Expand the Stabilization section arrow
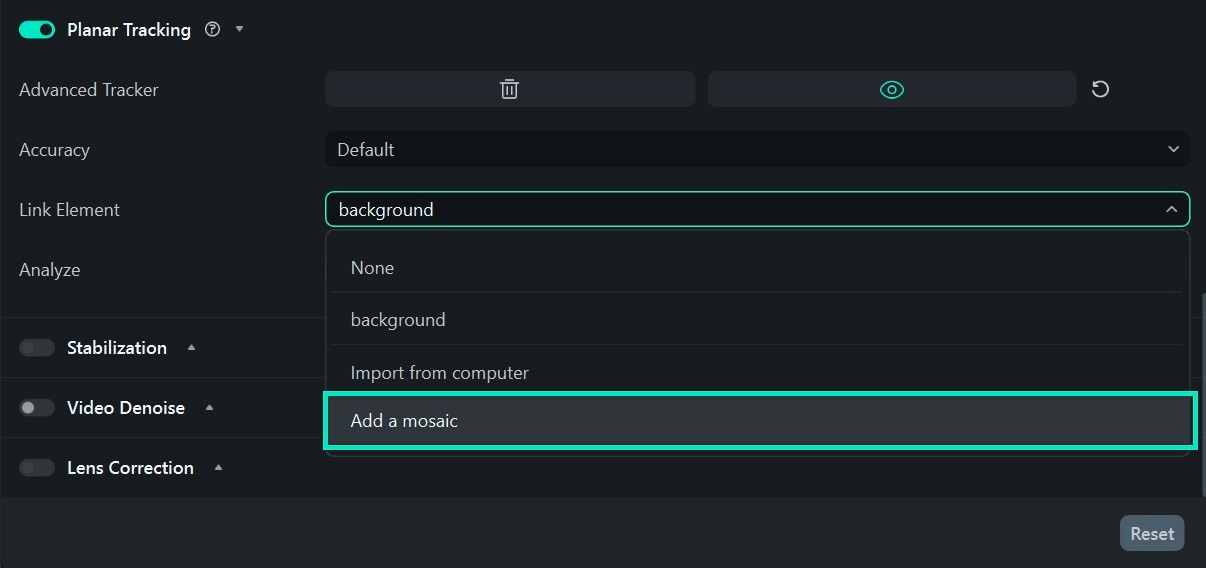Screen dimensions: 1206x568 (191, 347)
